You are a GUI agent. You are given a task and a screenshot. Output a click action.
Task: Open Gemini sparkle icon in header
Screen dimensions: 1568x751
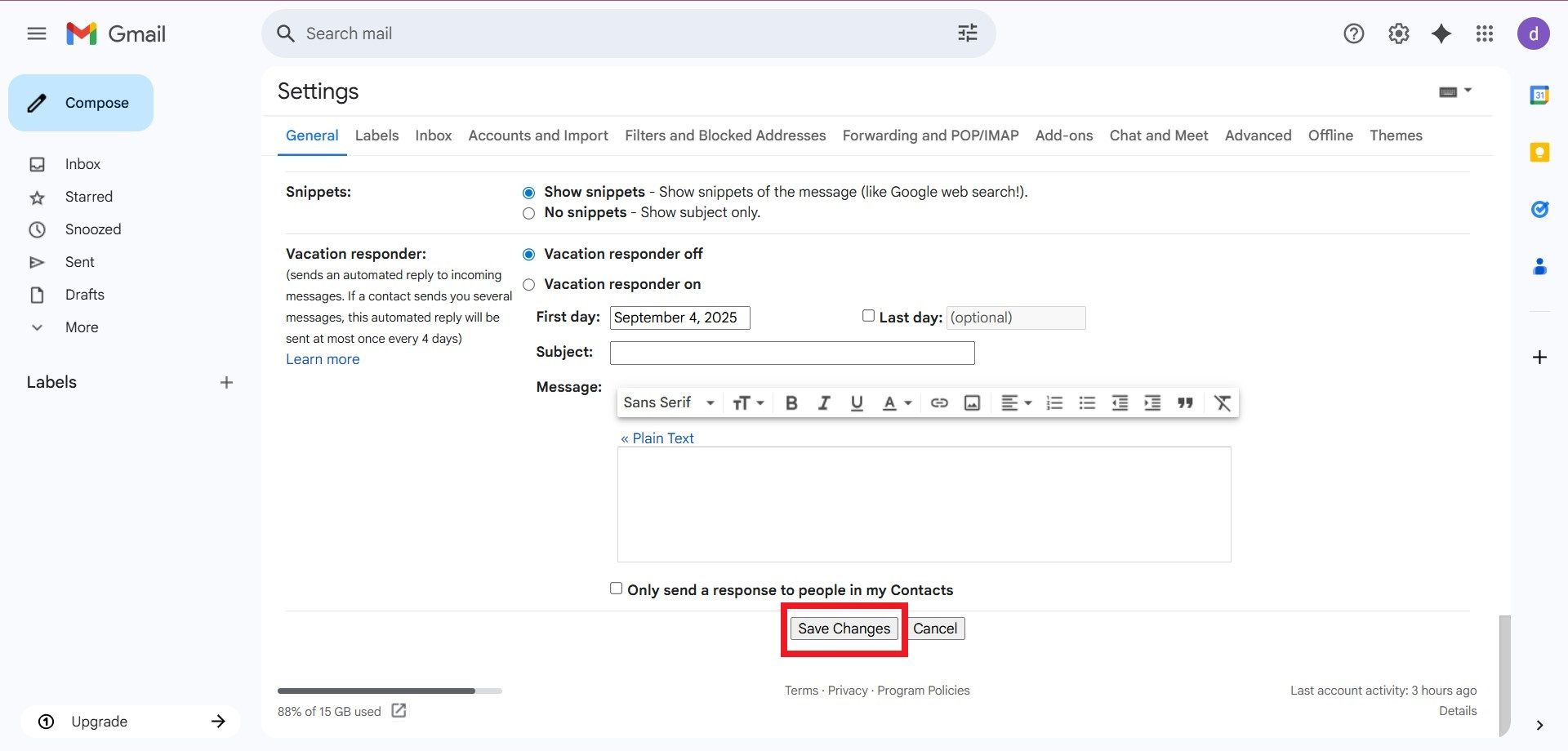1441,33
